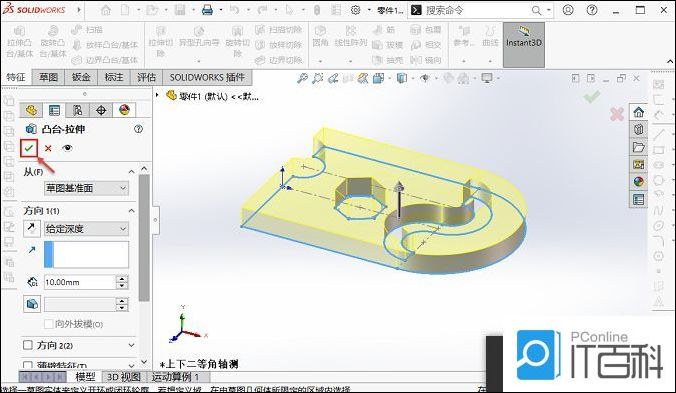Viewport: 676px width, 393px height.
Task: Select the 运动算例 1 bottom tab
Action: (175, 377)
